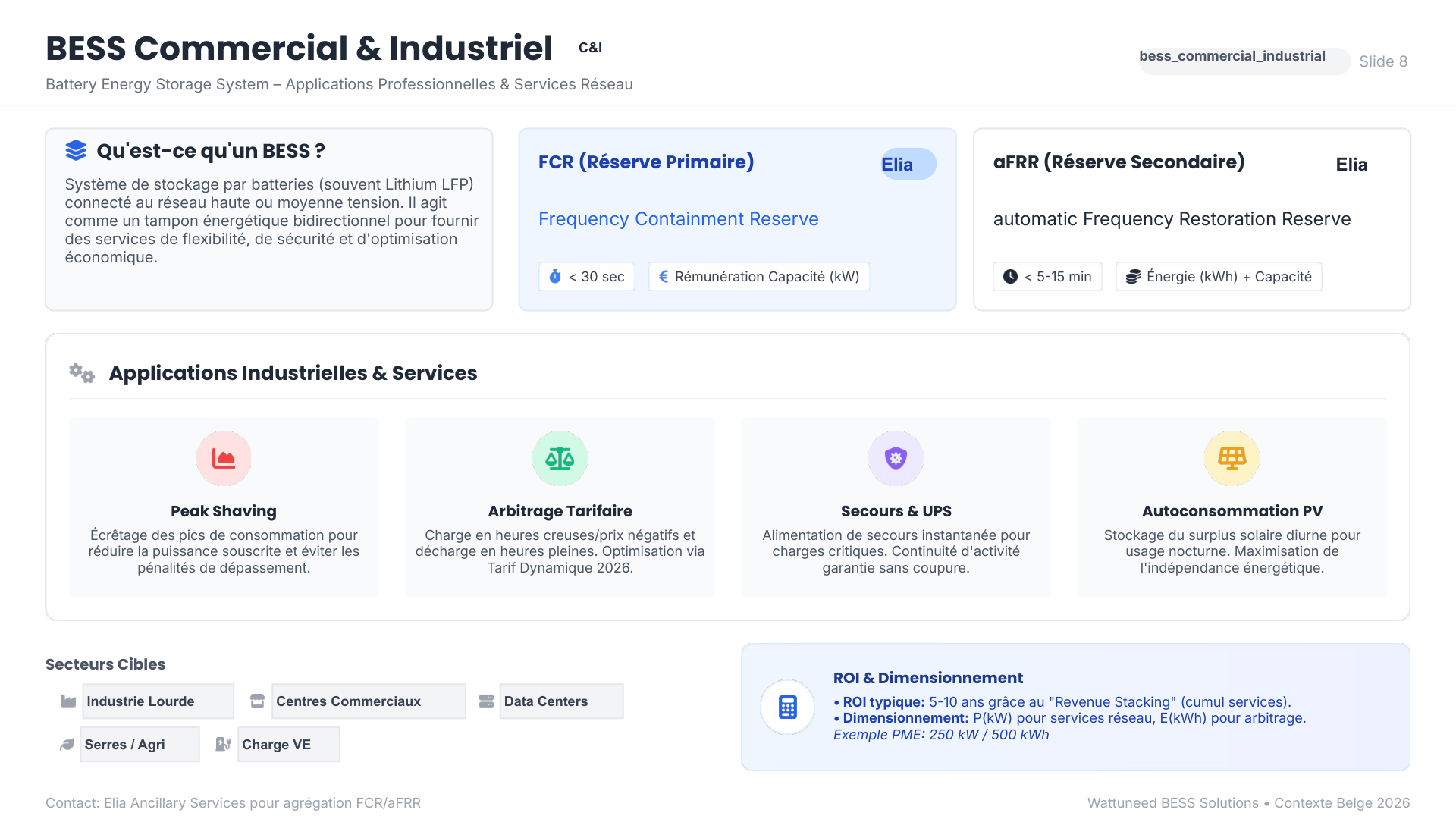Click the factory icon beside Industrie Lourde
The height and width of the screenshot is (819, 1456).
(68, 701)
